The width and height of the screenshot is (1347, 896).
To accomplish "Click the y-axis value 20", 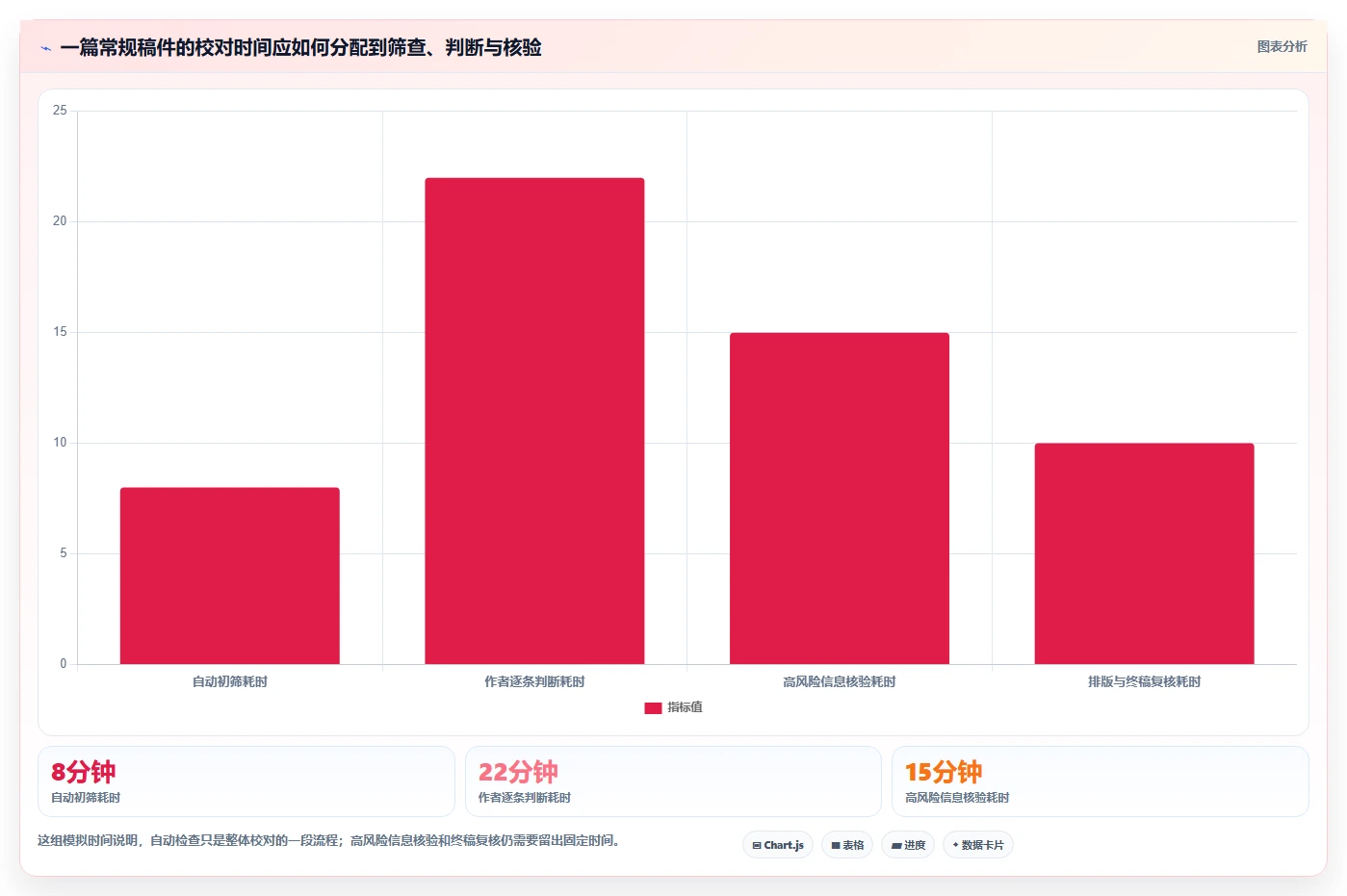I will pyautogui.click(x=60, y=221).
